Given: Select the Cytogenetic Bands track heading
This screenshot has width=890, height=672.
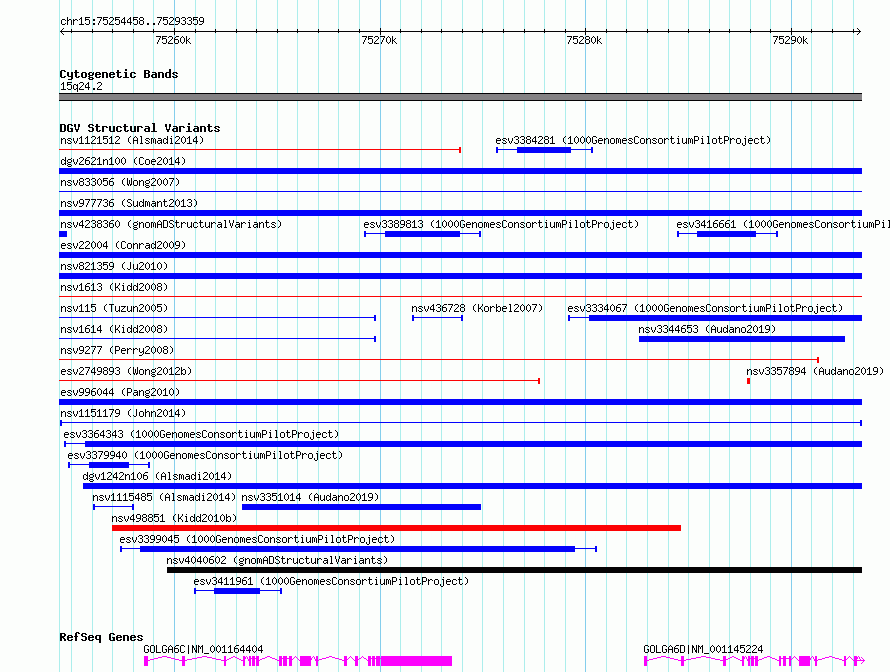Looking at the screenshot, I should (x=119, y=74).
